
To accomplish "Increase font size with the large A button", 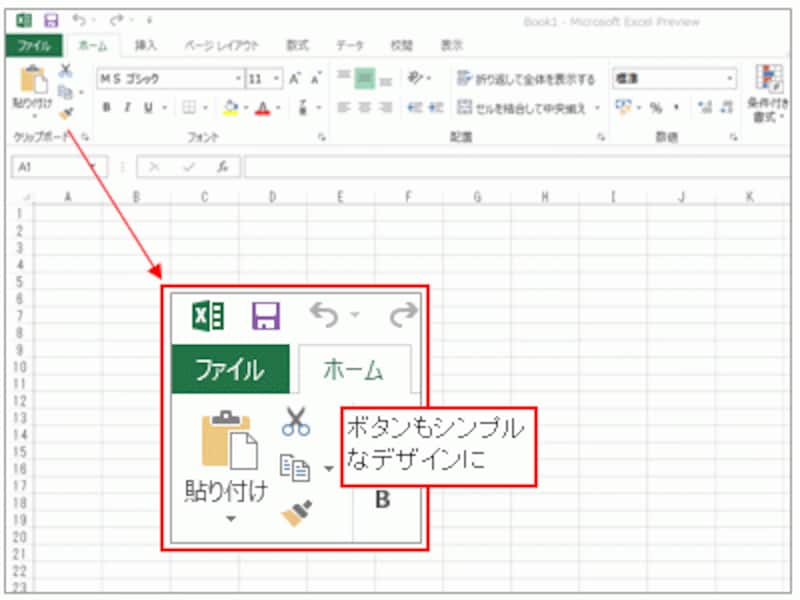I will (x=295, y=79).
